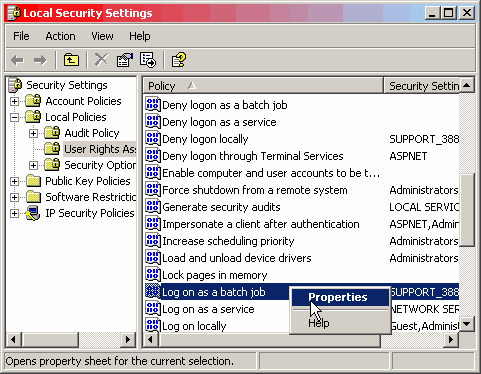This screenshot has width=481, height=374.
Task: Click the Export List toolbar icon
Action: point(148,60)
